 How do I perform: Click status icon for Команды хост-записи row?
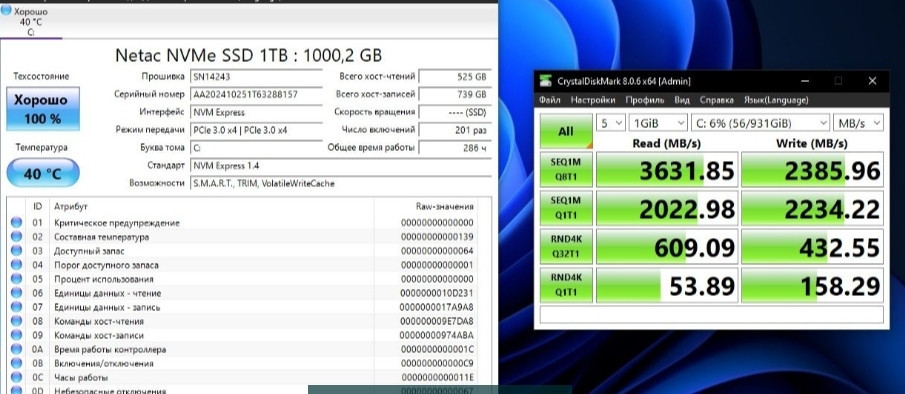16,335
